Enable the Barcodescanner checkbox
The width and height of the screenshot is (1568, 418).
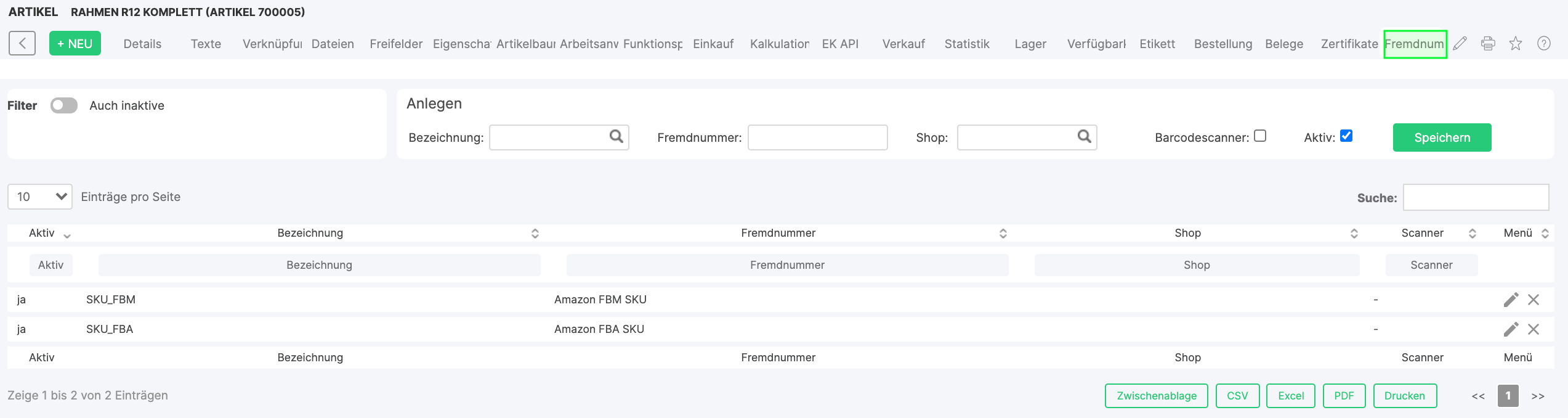point(1260,136)
